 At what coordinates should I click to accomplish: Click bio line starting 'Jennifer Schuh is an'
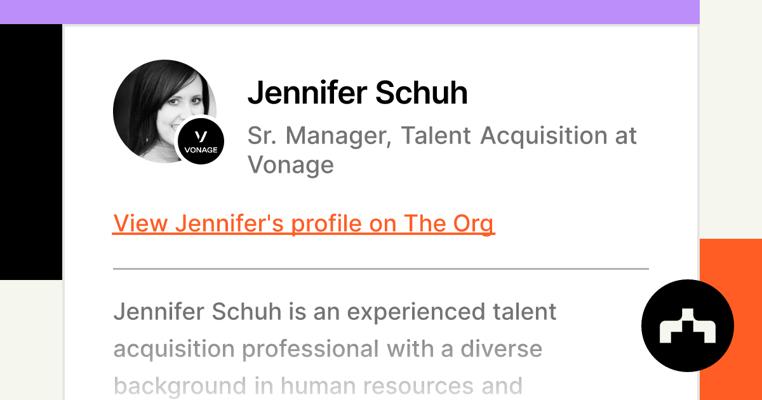coord(334,311)
